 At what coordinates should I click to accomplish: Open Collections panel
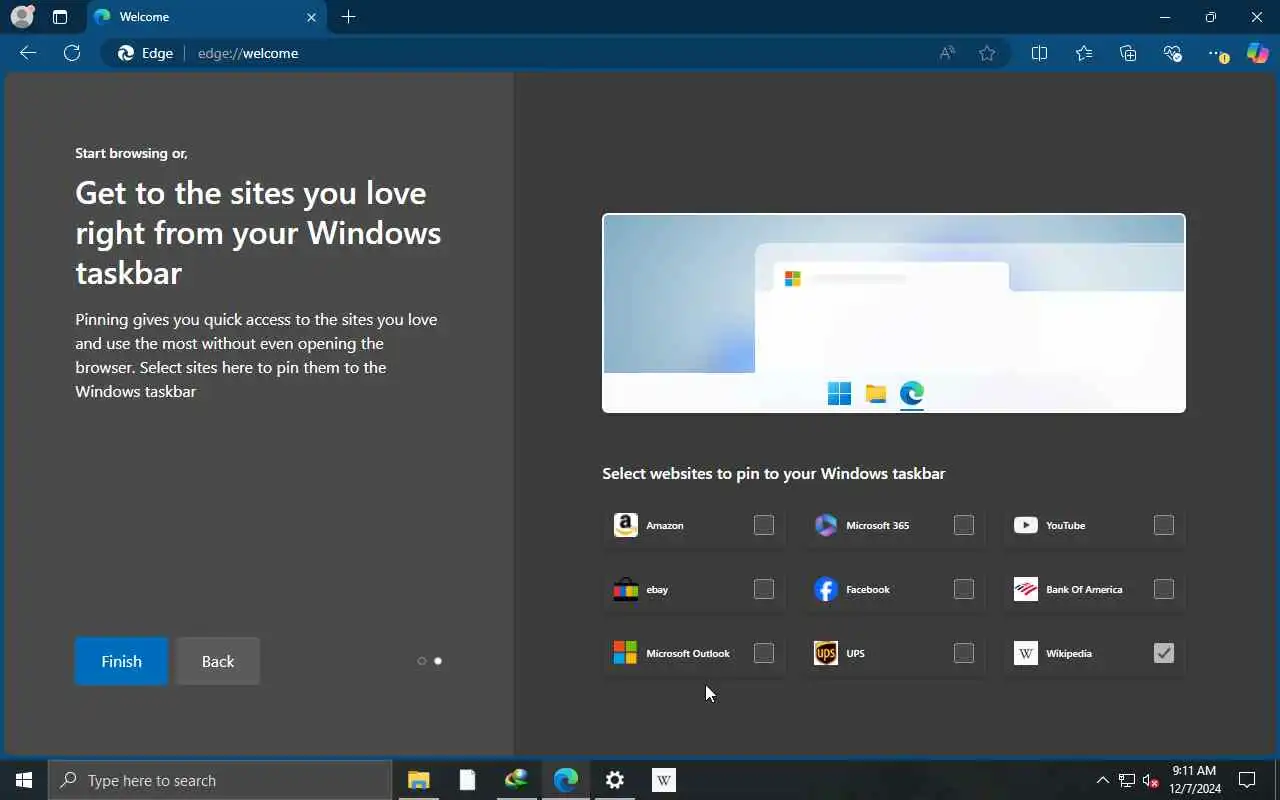[x=1128, y=53]
